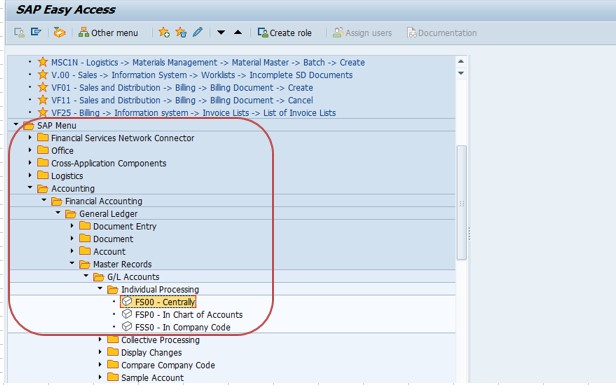The width and height of the screenshot is (616, 385).
Task: Collapse the G/L Accounts arrow
Action: coord(86,276)
